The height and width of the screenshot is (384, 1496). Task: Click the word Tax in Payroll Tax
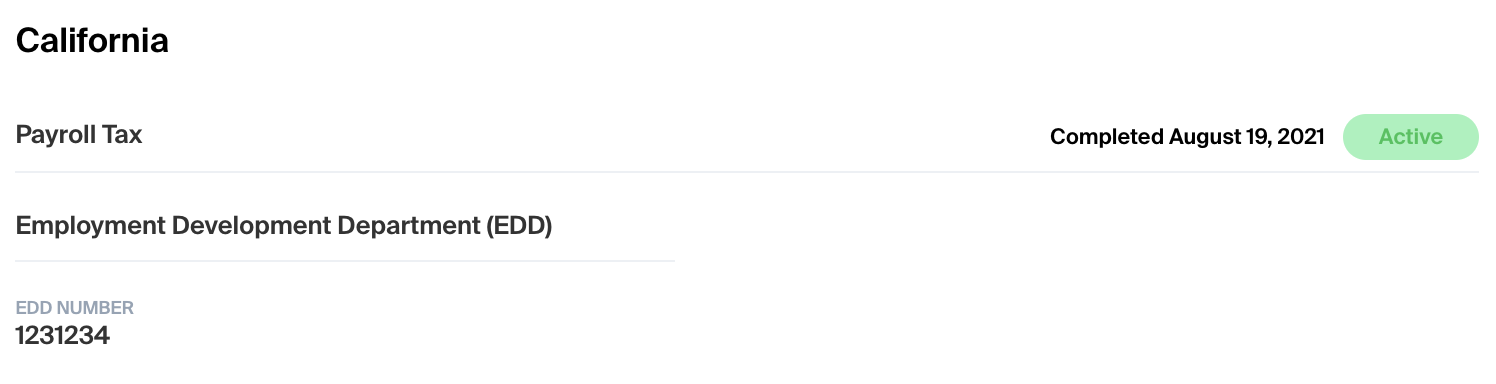pos(123,135)
